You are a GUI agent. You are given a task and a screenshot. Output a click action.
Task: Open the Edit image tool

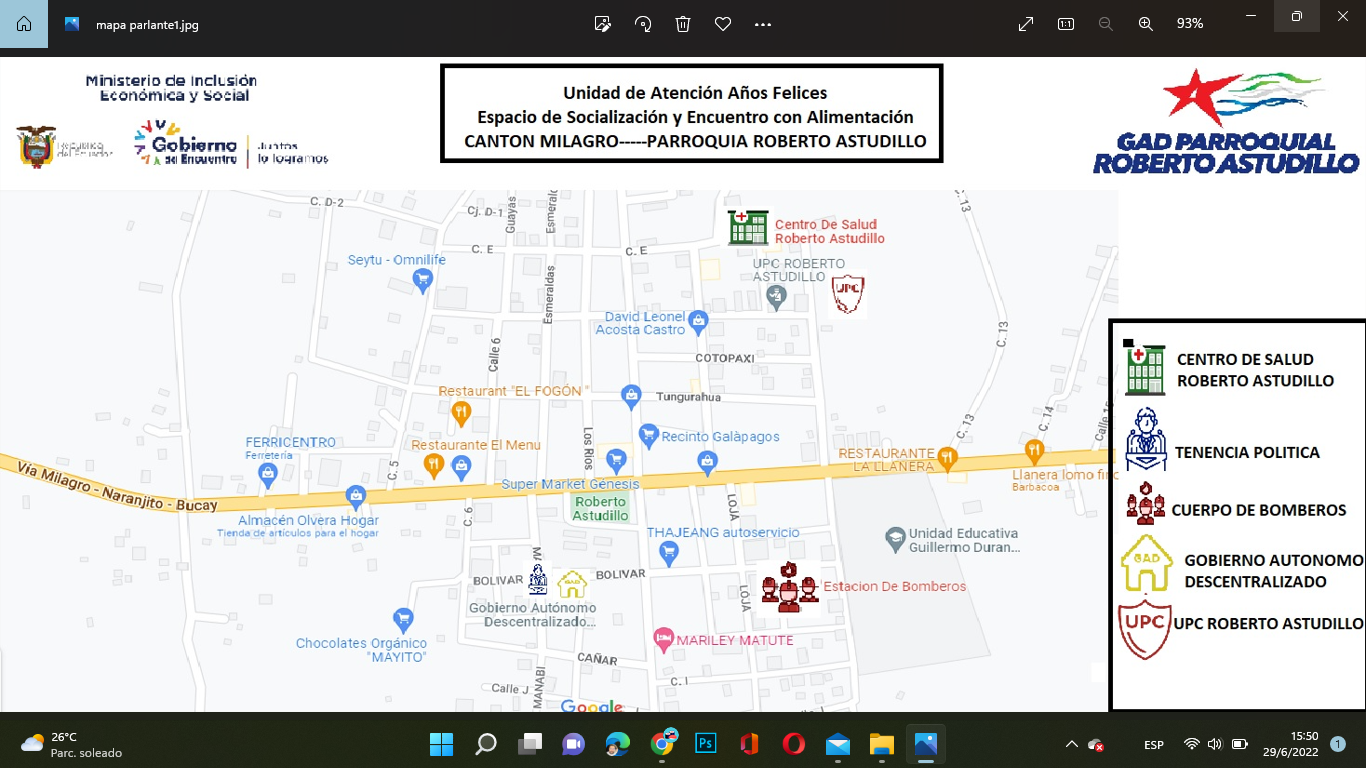[x=603, y=24]
